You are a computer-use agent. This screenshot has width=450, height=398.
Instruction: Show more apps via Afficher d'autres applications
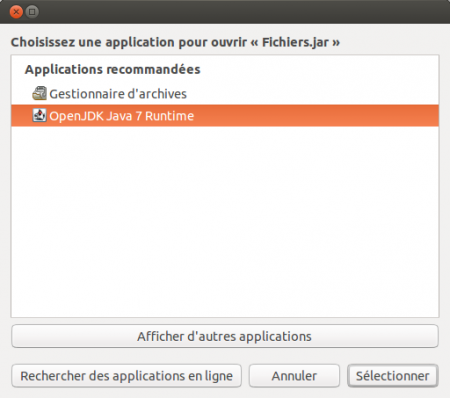pos(225,336)
